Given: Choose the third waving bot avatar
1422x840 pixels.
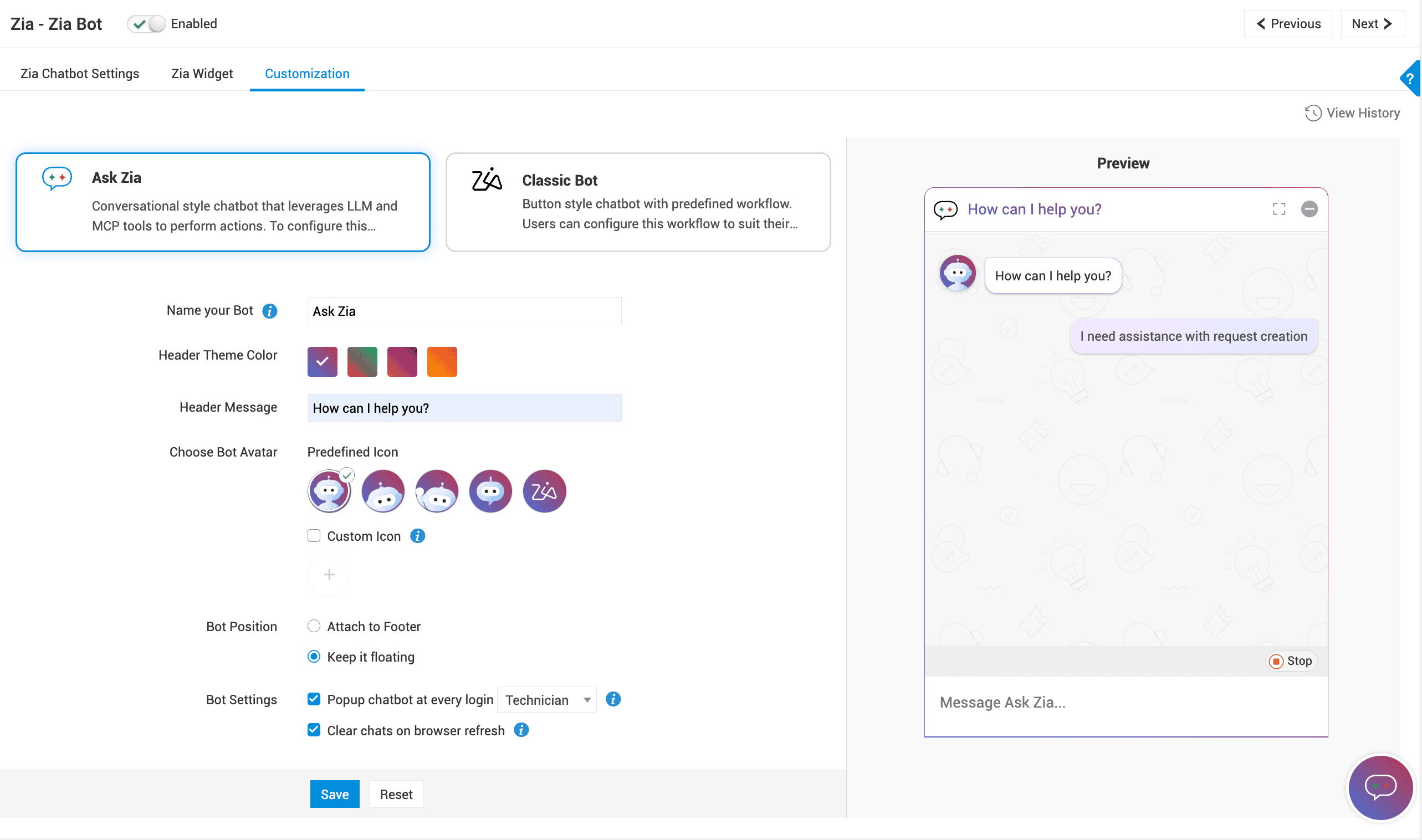Looking at the screenshot, I should click(437, 491).
